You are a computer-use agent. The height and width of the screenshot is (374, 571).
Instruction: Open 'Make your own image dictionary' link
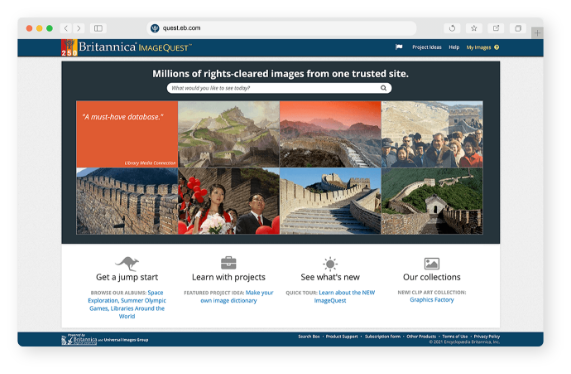click(237, 296)
